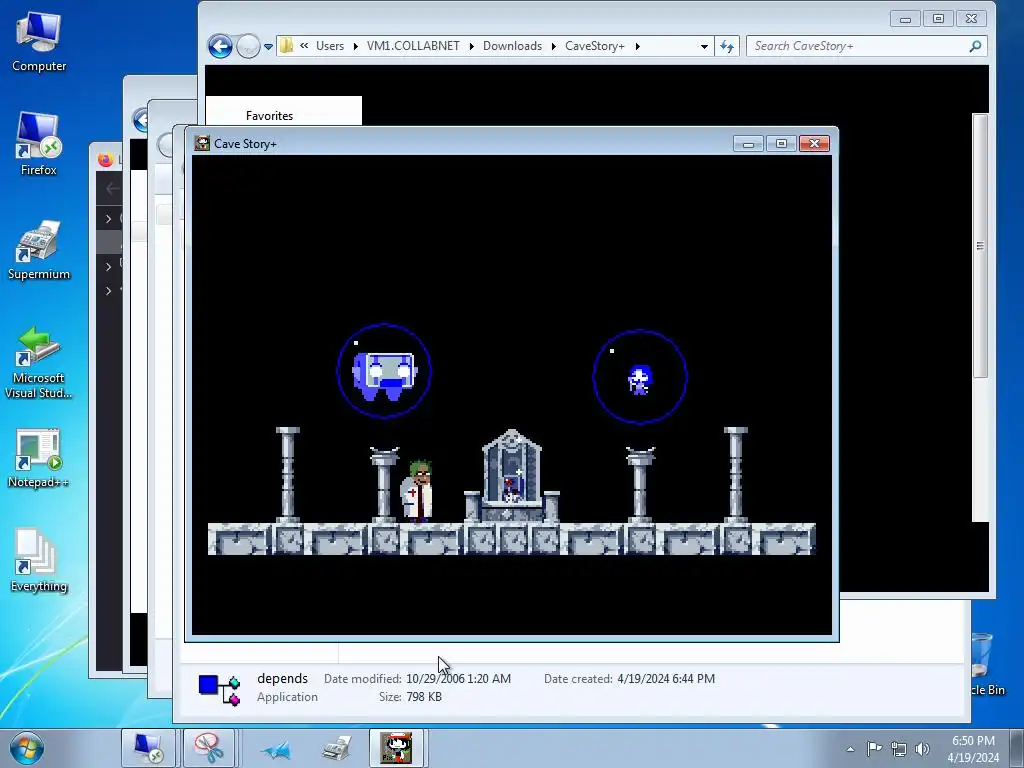
Task: Select the Cave Story+ taskbar button
Action: point(397,748)
